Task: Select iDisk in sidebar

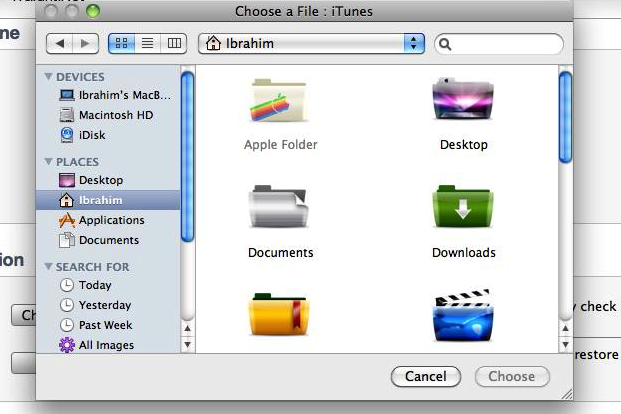Action: coord(108,135)
